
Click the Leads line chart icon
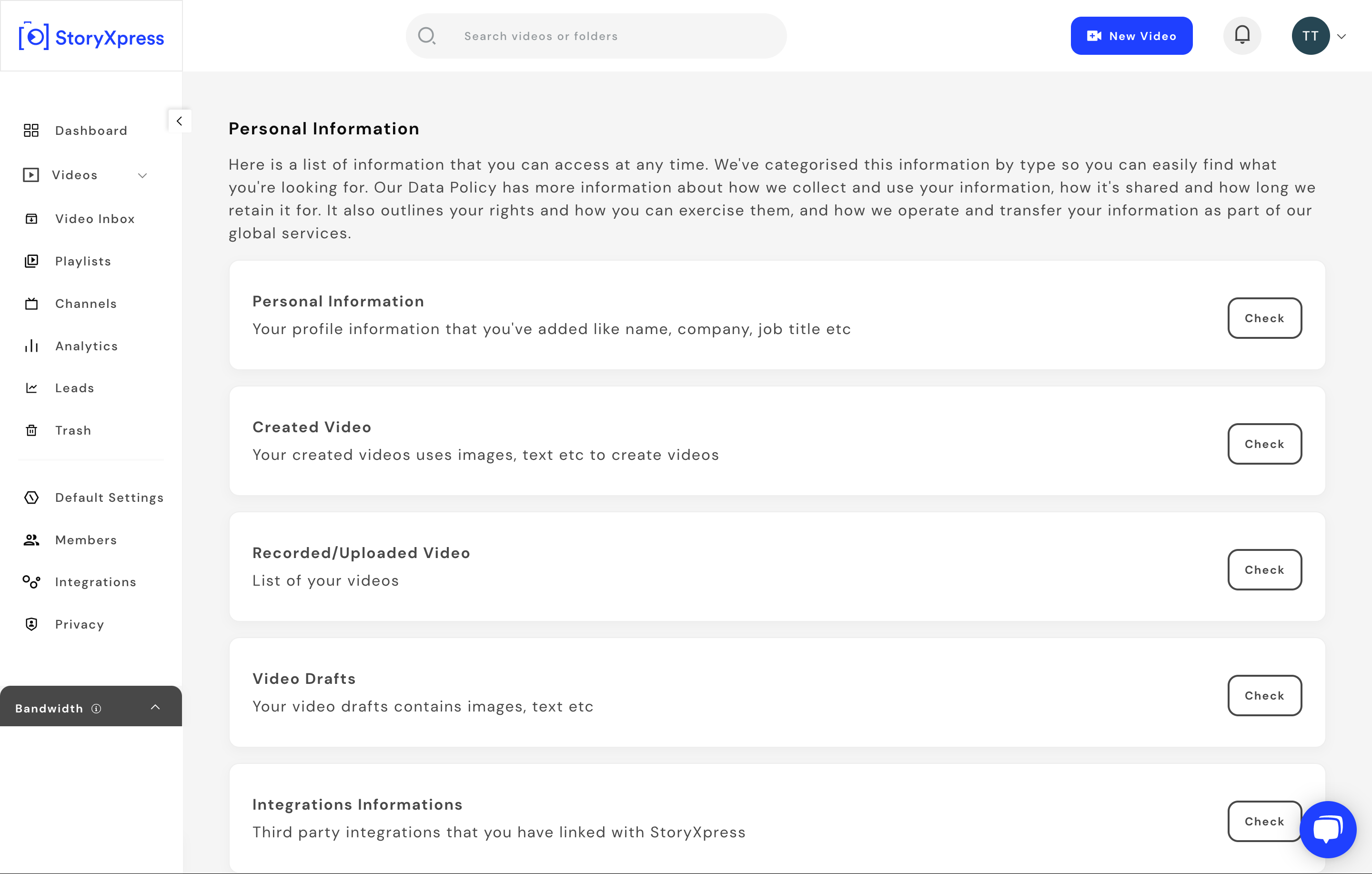pos(31,388)
